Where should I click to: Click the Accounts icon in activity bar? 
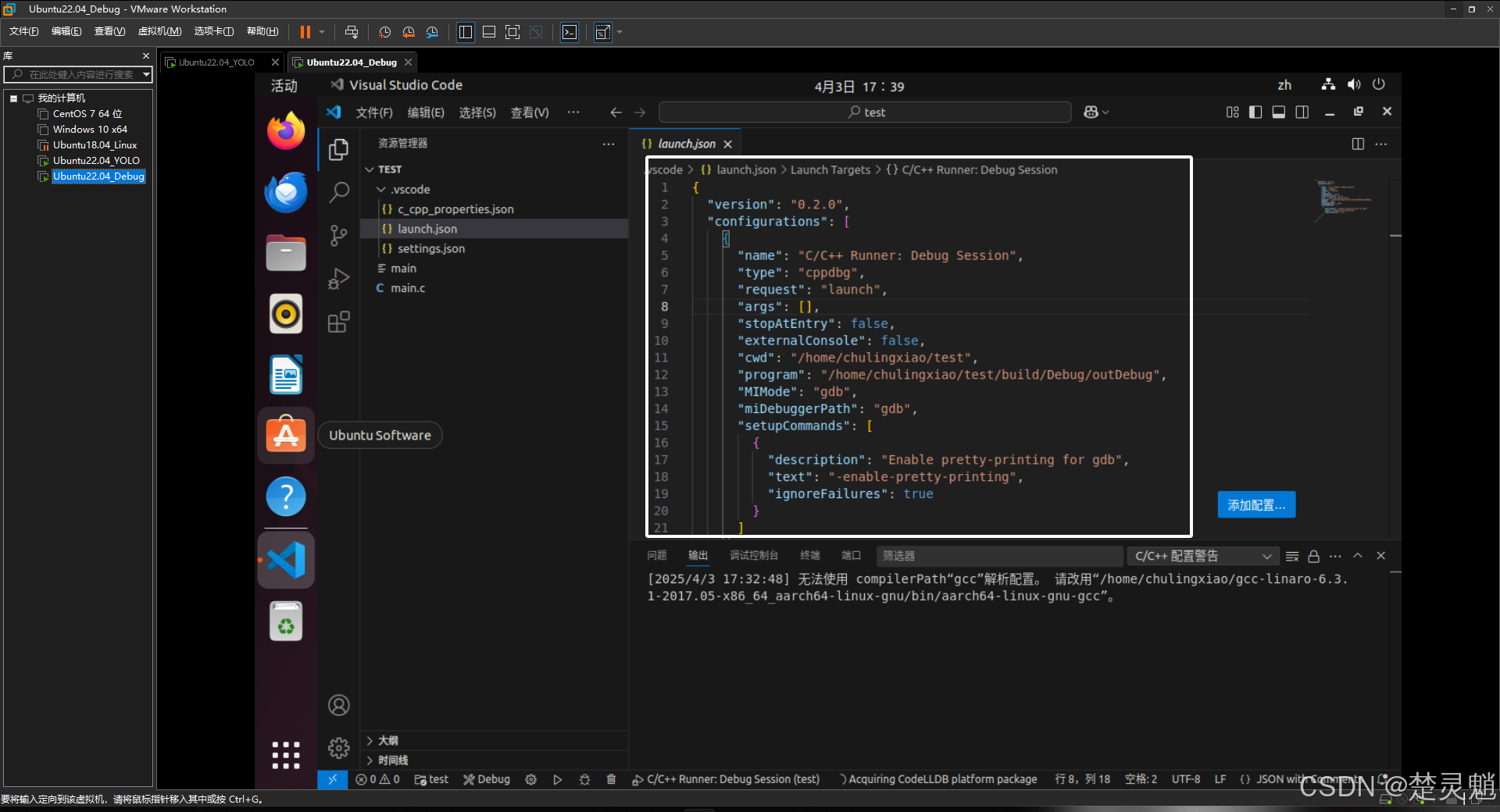[338, 705]
